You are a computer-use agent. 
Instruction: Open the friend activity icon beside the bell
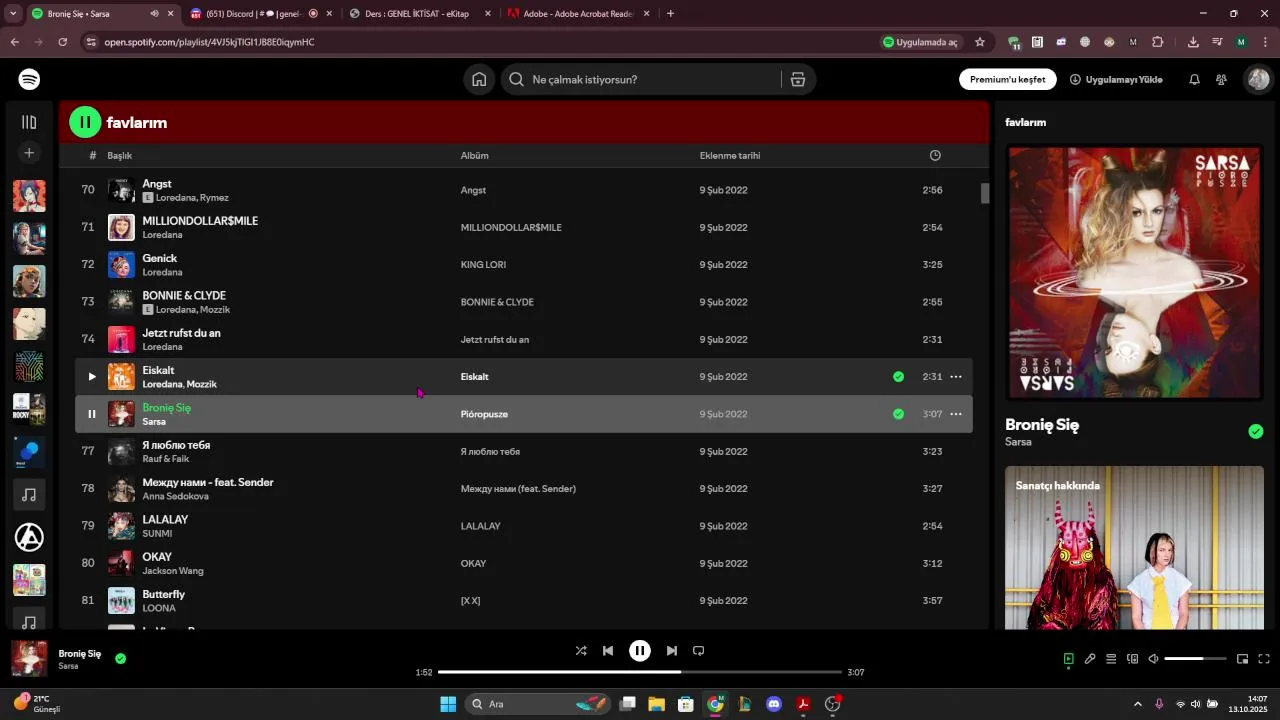[1221, 79]
